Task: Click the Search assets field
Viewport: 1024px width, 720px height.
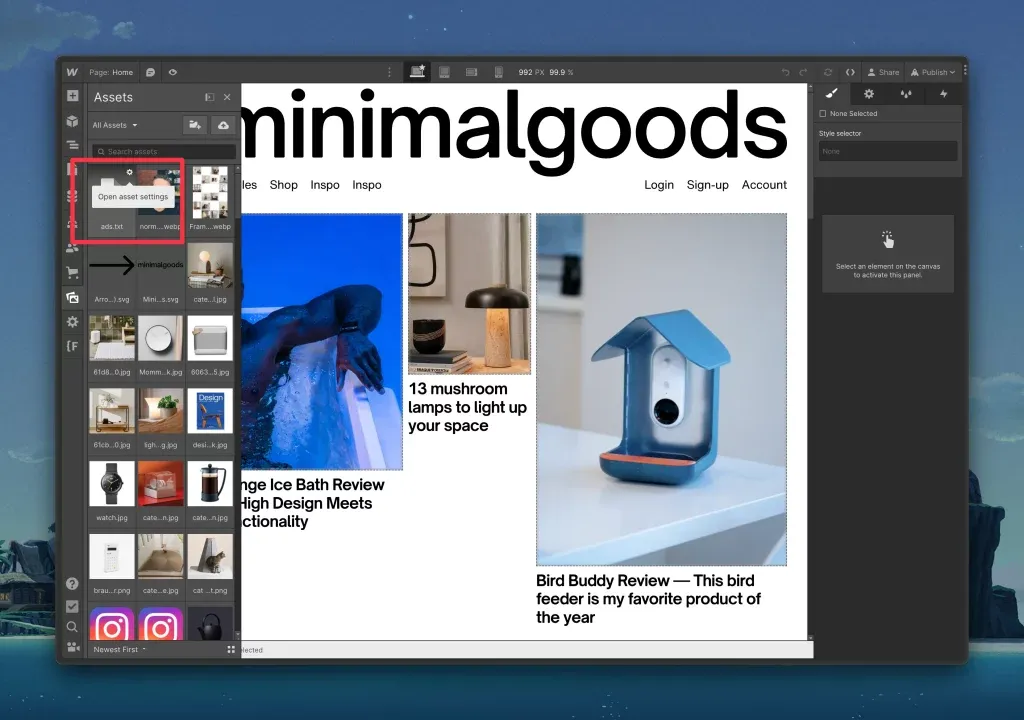Action: (x=164, y=152)
